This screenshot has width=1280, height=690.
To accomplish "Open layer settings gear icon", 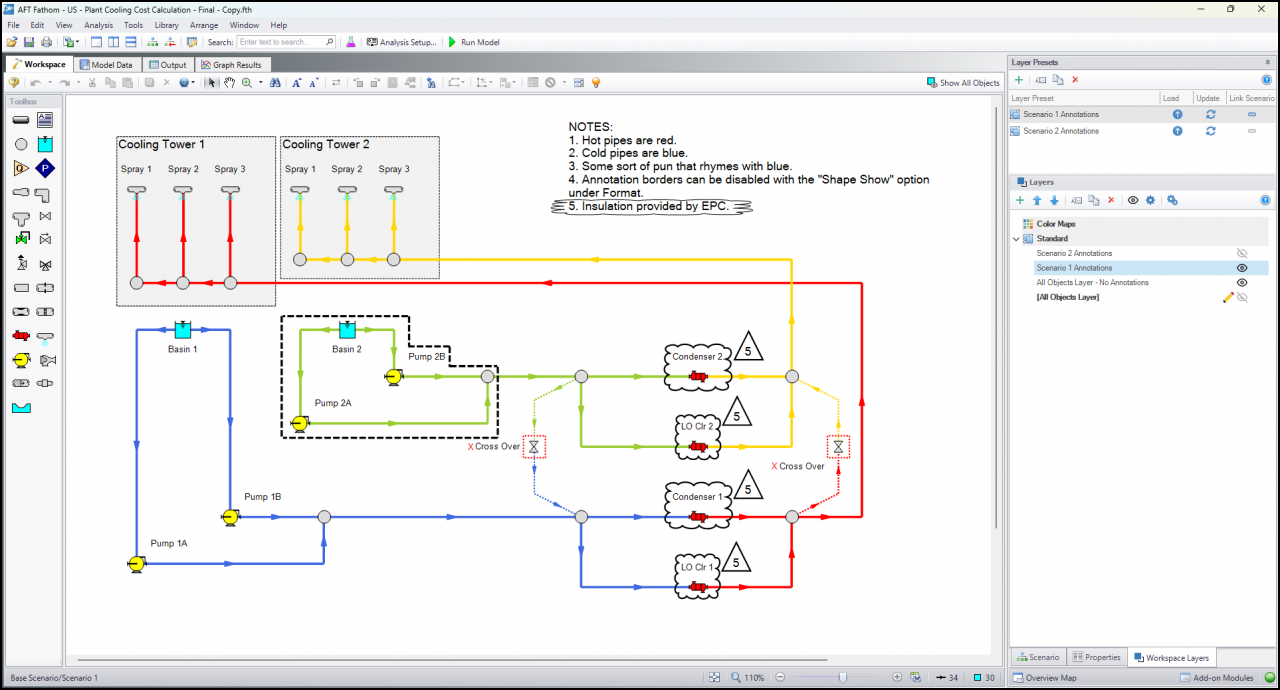I will (1150, 201).
